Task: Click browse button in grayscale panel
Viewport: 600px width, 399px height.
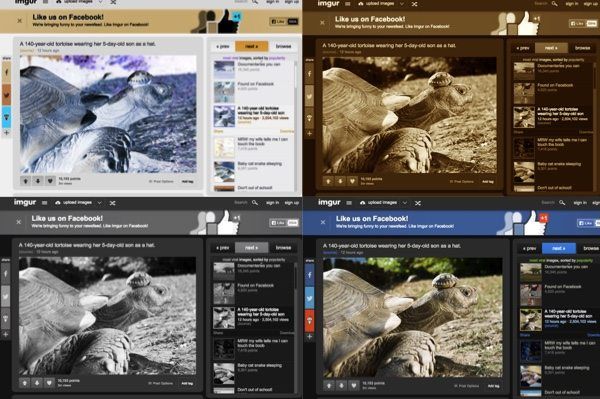Action: [284, 248]
